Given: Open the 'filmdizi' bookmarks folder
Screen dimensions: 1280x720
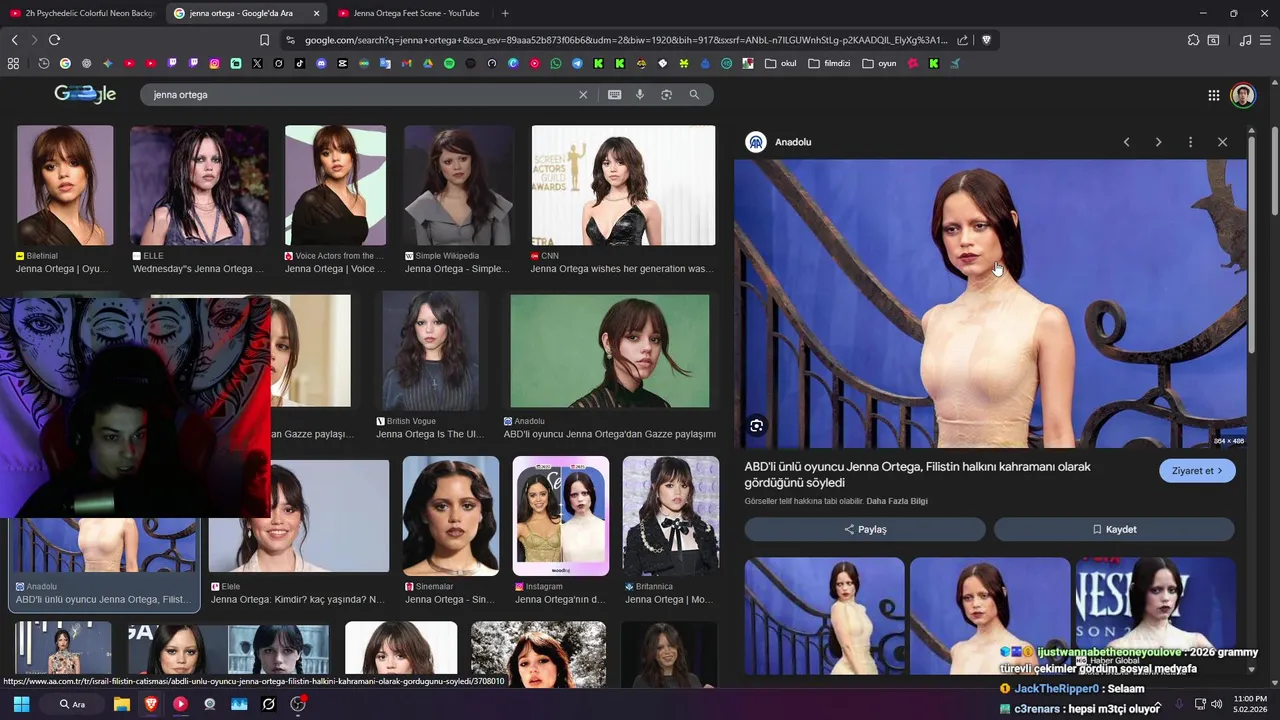Looking at the screenshot, I should tap(829, 63).
